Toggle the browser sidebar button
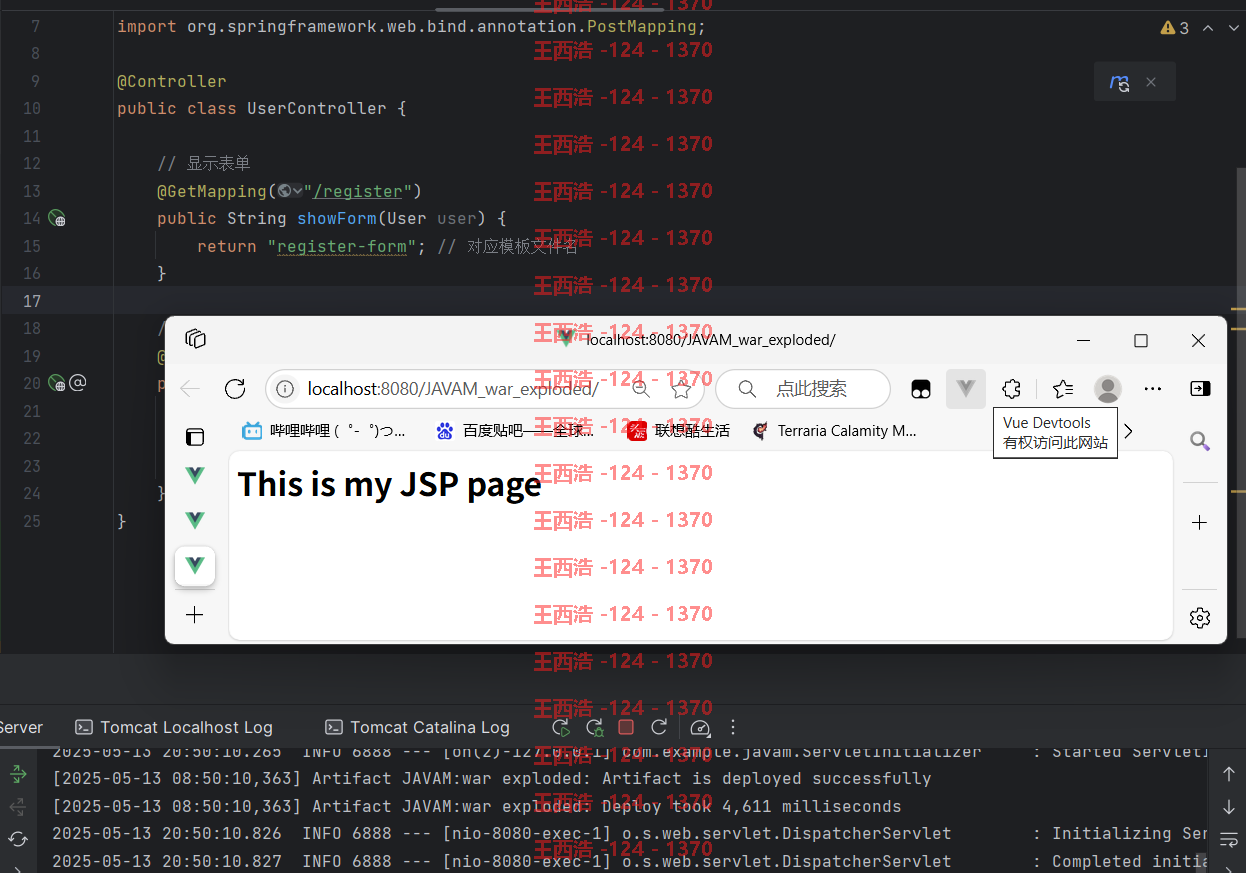Viewport: 1246px width, 873px height. click(x=1200, y=389)
